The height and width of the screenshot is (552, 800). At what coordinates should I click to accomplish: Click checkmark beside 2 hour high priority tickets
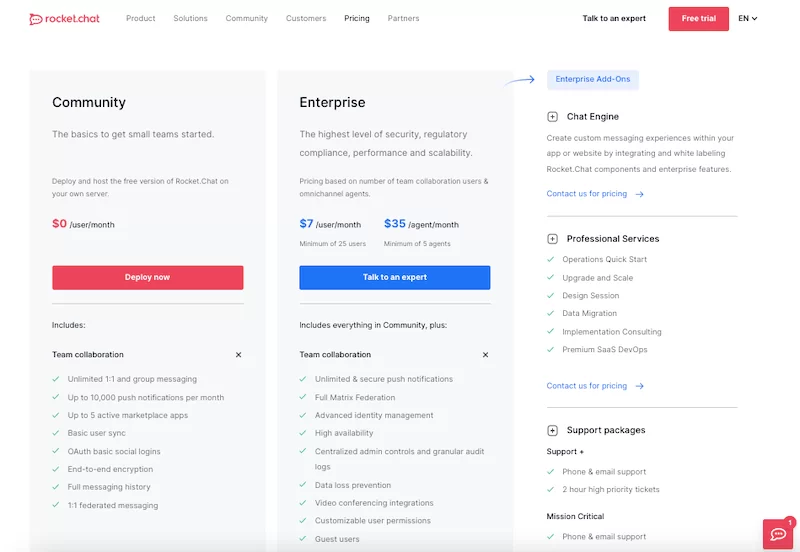pyautogui.click(x=551, y=489)
